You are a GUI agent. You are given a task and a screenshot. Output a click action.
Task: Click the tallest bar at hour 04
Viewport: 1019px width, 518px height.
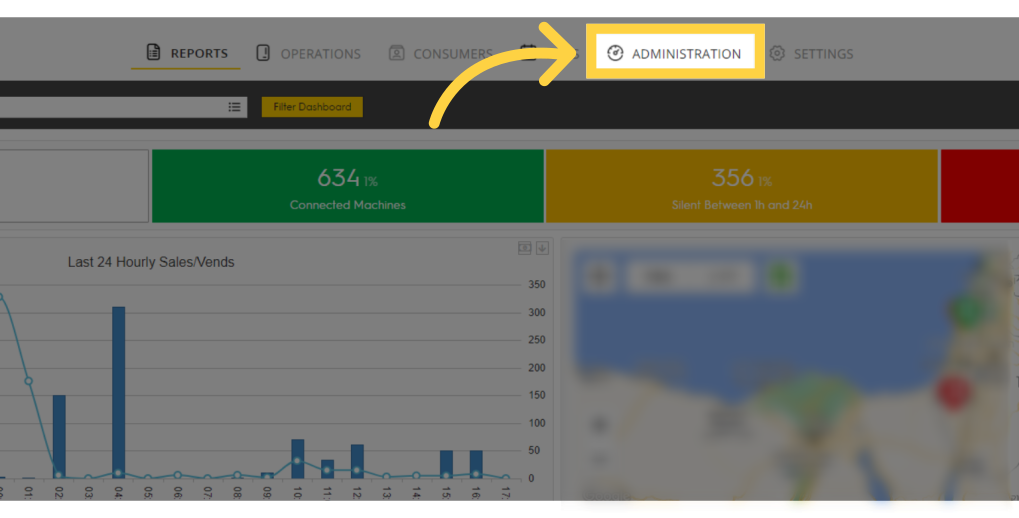(118, 393)
